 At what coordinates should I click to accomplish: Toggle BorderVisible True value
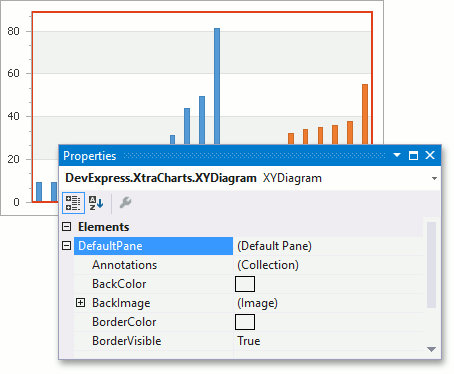click(x=249, y=341)
